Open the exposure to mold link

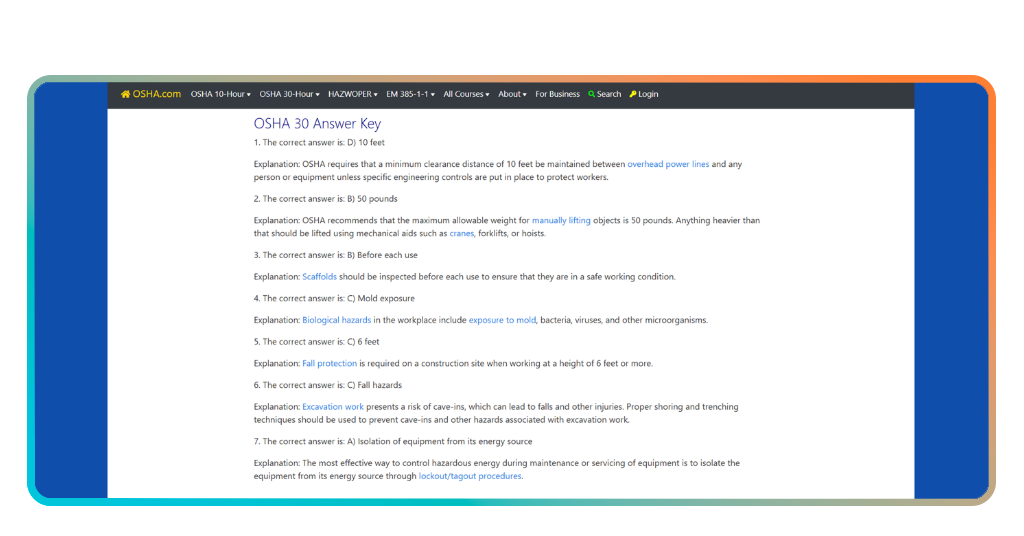pos(502,320)
